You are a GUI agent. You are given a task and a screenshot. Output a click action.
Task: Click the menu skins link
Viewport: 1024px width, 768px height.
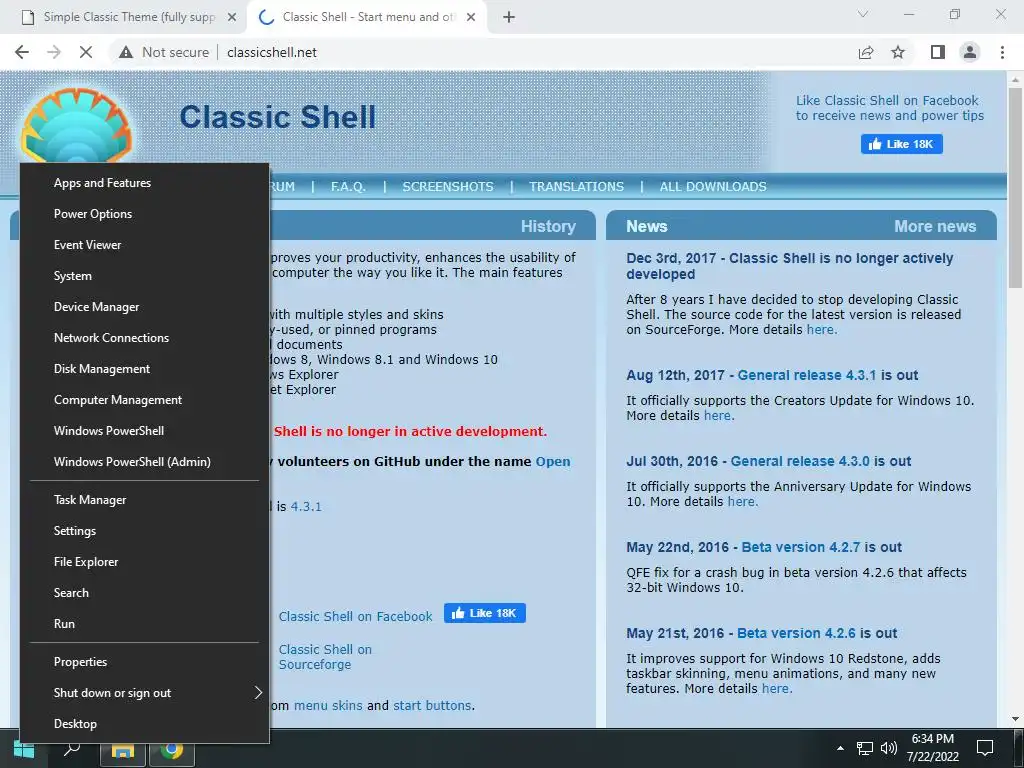[328, 706]
